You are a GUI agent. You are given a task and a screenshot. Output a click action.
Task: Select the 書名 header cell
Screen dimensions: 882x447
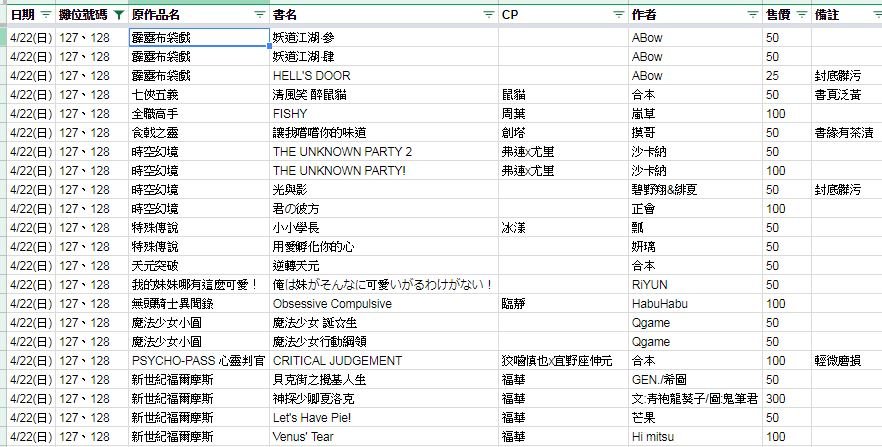[384, 15]
